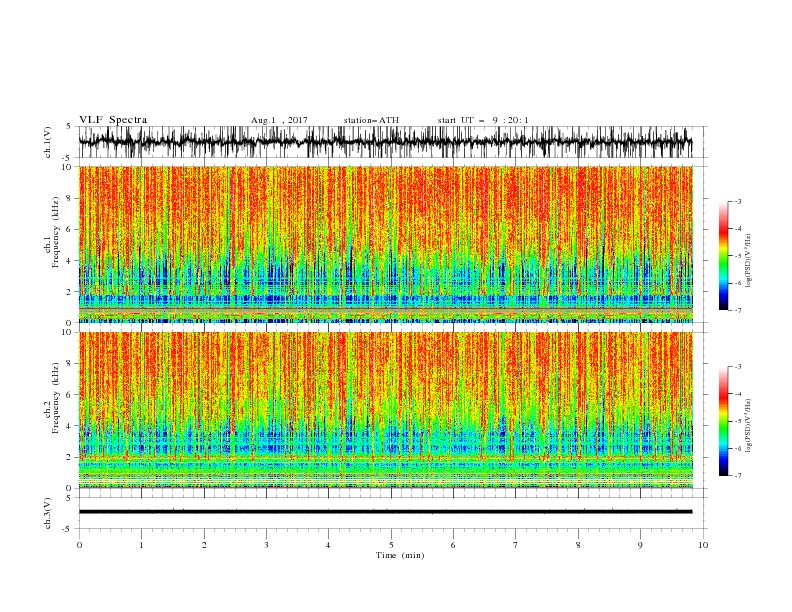Viewport: 792px width, 612px height.
Task: Click the time axis tick label "9"
Action: (640, 545)
